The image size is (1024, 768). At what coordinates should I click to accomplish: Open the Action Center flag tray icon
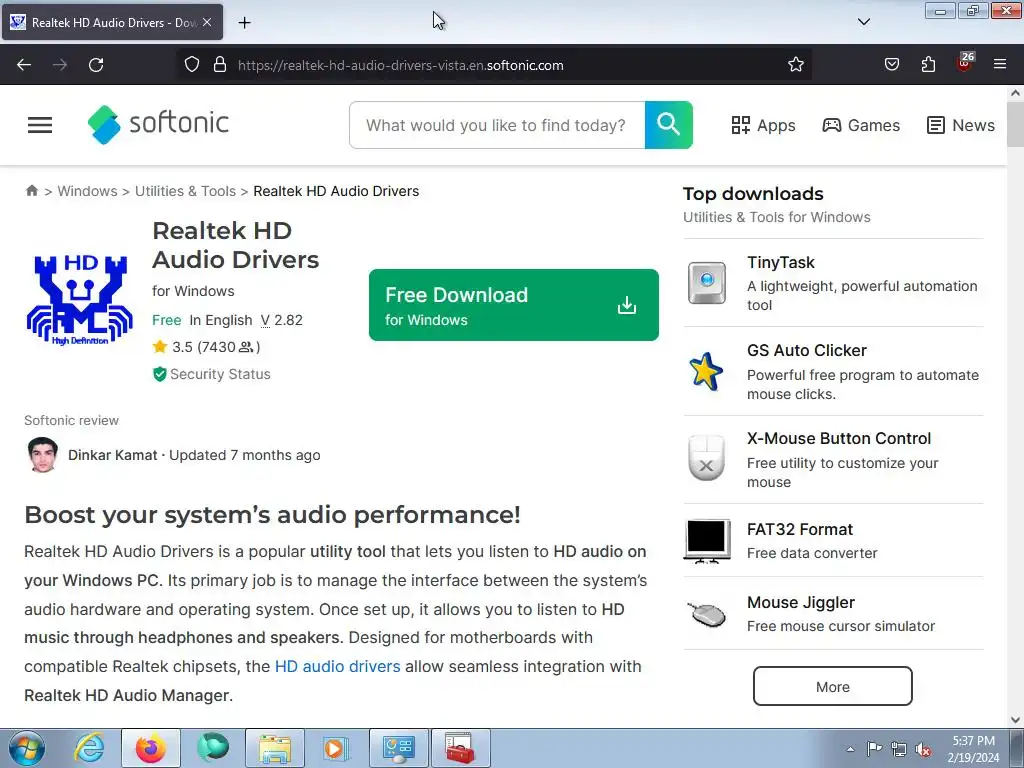point(874,749)
